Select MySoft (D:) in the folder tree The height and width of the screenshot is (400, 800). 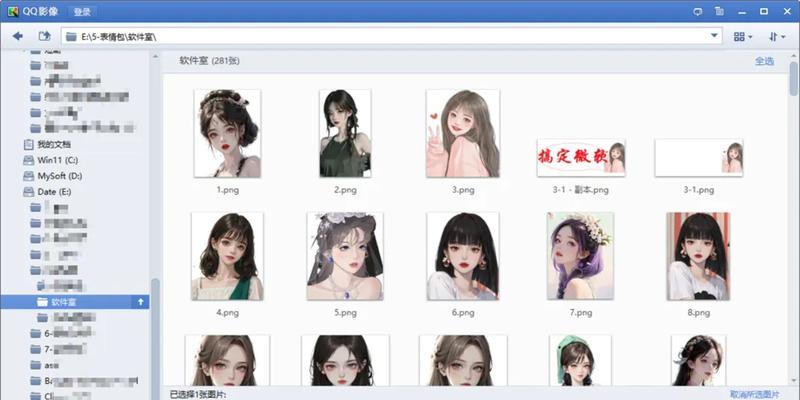pos(60,176)
